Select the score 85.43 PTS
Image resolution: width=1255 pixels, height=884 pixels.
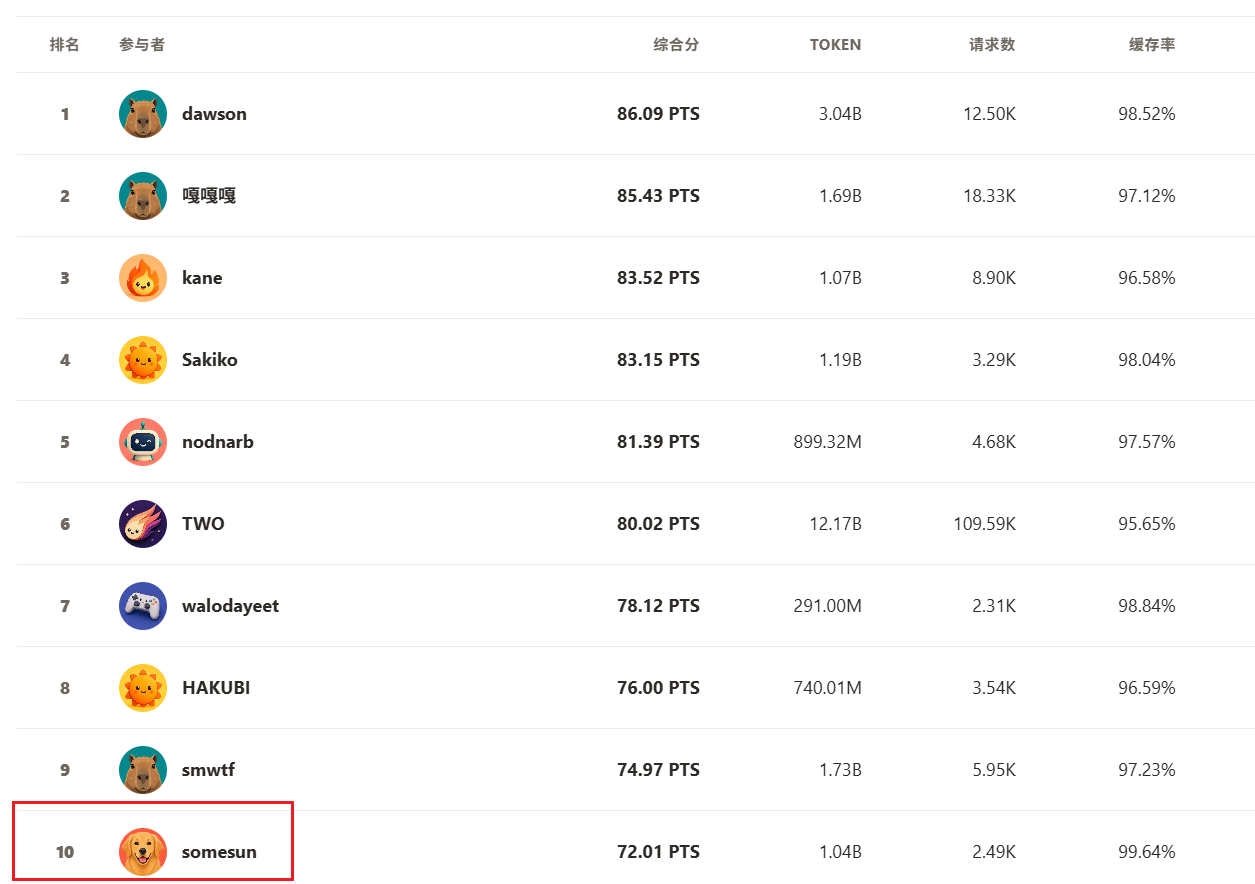pyautogui.click(x=658, y=196)
